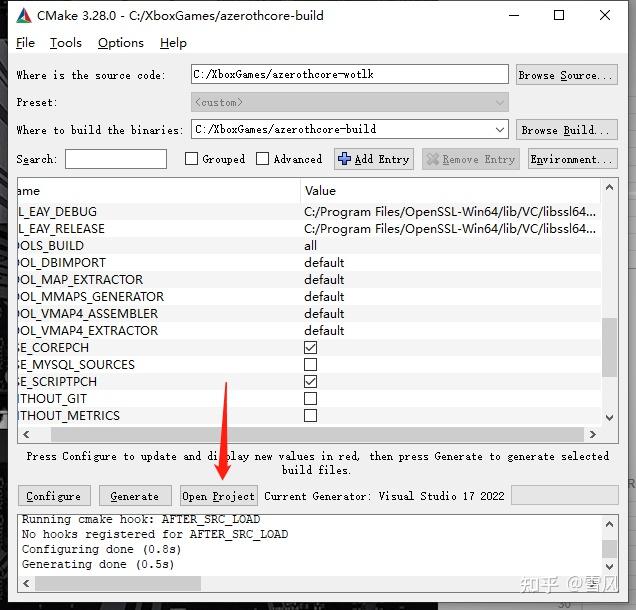Expand the build binaries path dropdown
This screenshot has height=610, width=636.
[500, 130]
